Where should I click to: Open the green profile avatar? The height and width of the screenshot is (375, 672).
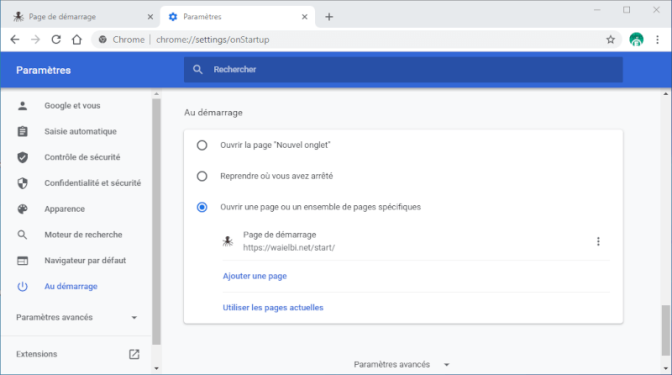[636, 39]
